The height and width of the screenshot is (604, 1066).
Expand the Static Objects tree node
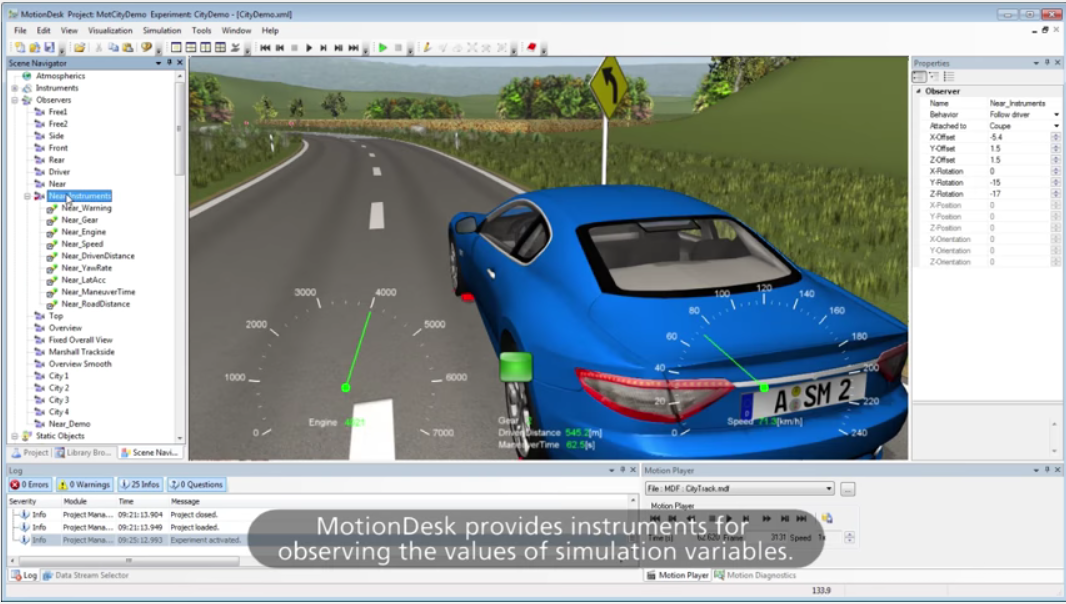click(x=14, y=436)
